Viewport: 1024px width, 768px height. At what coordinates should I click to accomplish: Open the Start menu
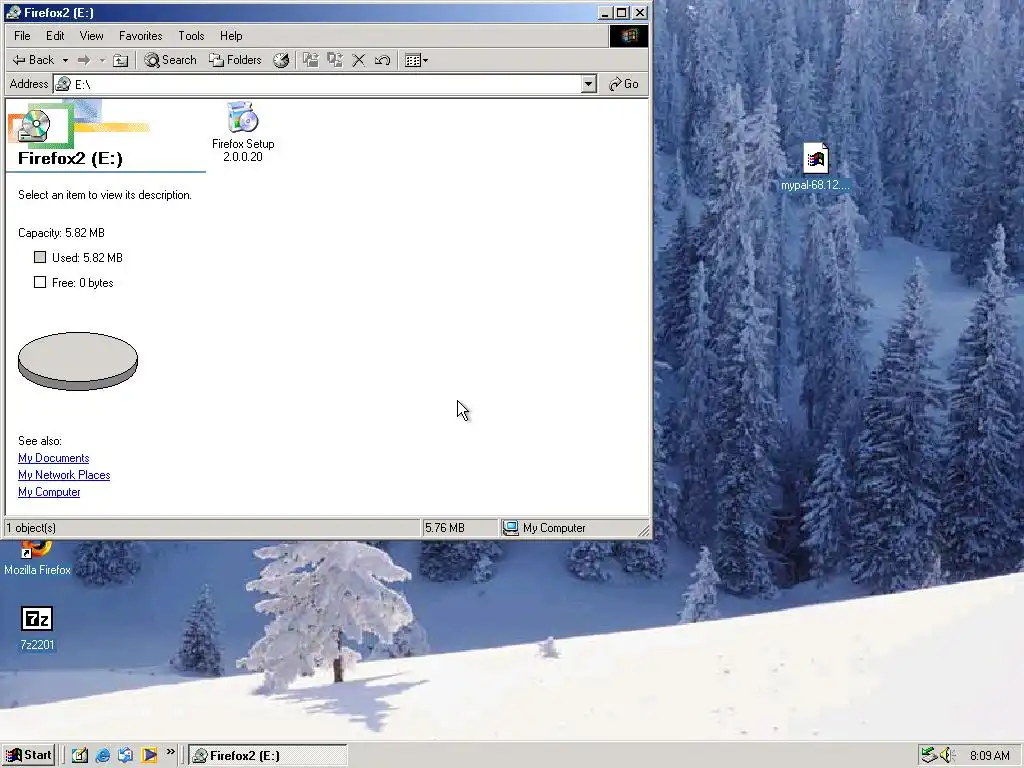[29, 755]
